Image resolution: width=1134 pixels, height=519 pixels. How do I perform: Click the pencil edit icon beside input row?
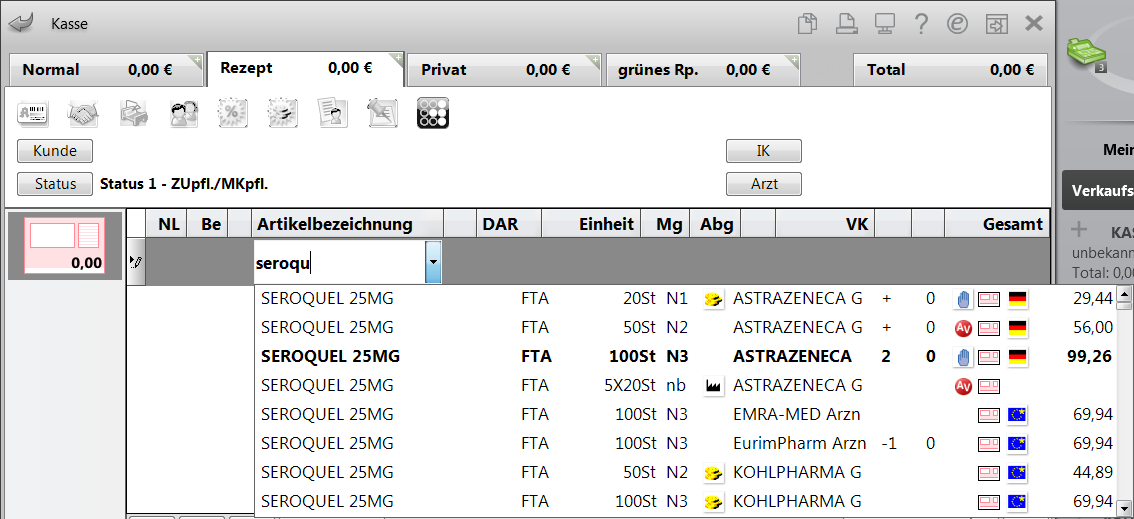pos(135,262)
